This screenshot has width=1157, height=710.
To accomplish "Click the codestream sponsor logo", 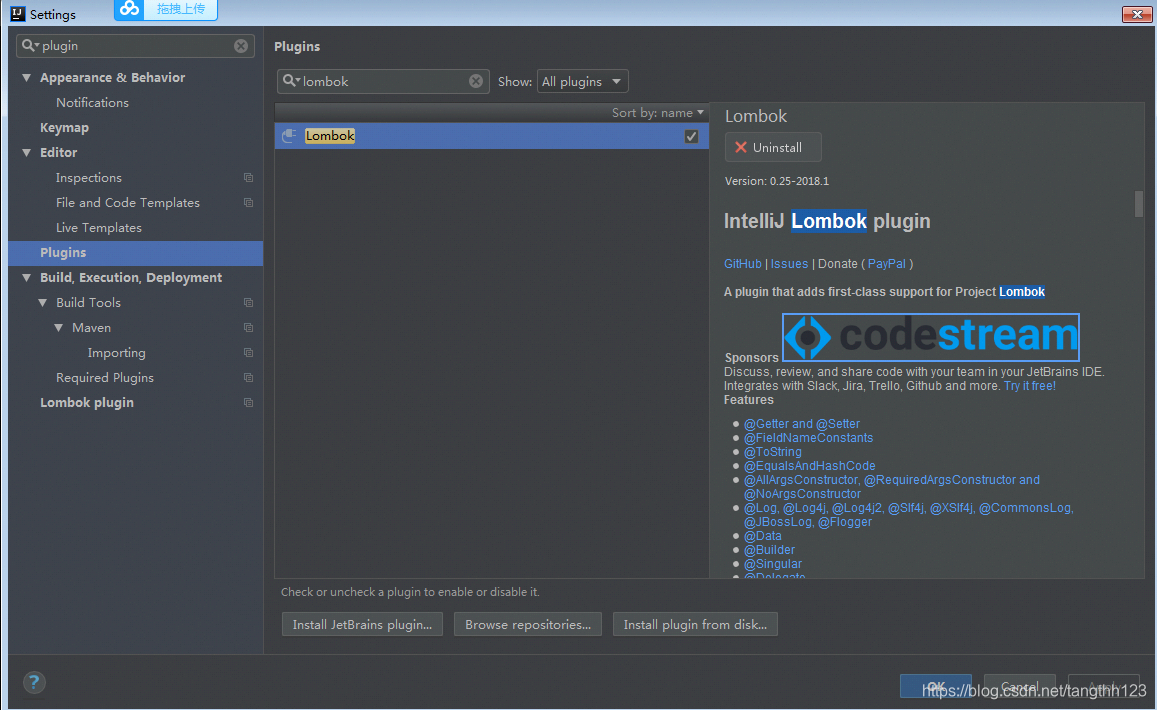I will coord(930,337).
